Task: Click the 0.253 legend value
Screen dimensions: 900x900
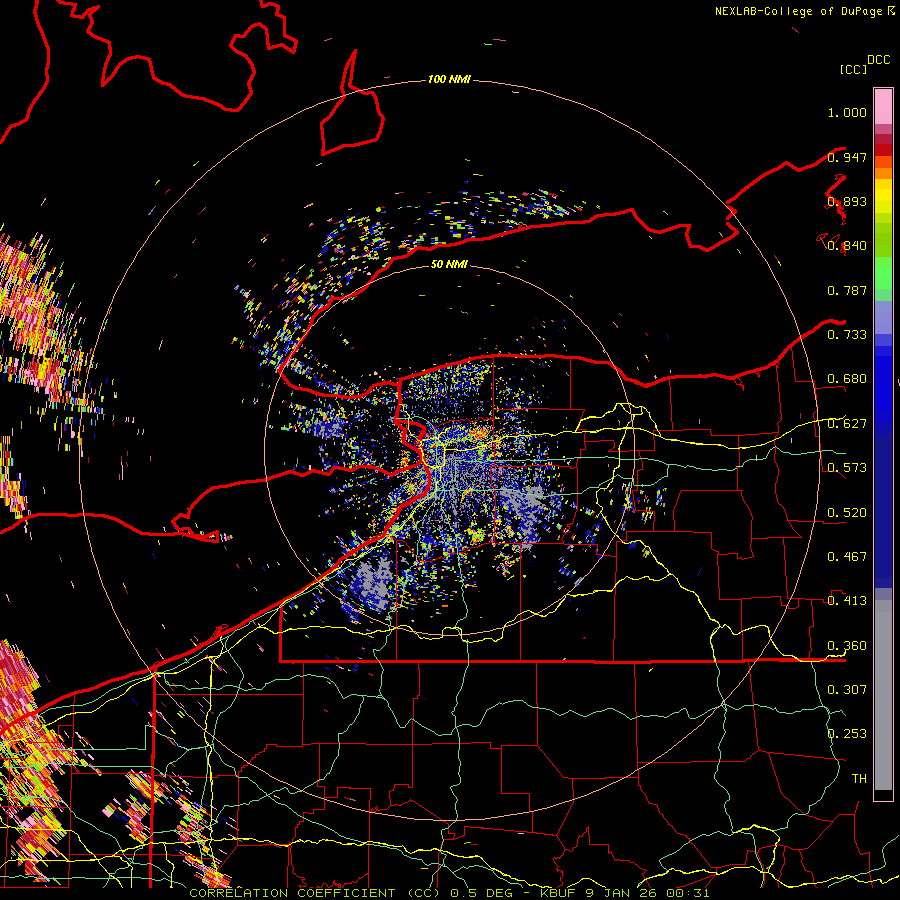Action: click(847, 734)
